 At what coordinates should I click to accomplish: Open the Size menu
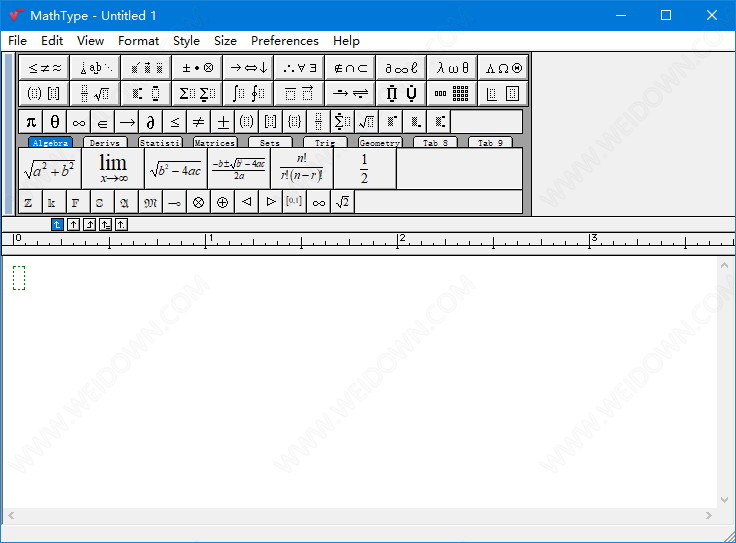pyautogui.click(x=225, y=41)
